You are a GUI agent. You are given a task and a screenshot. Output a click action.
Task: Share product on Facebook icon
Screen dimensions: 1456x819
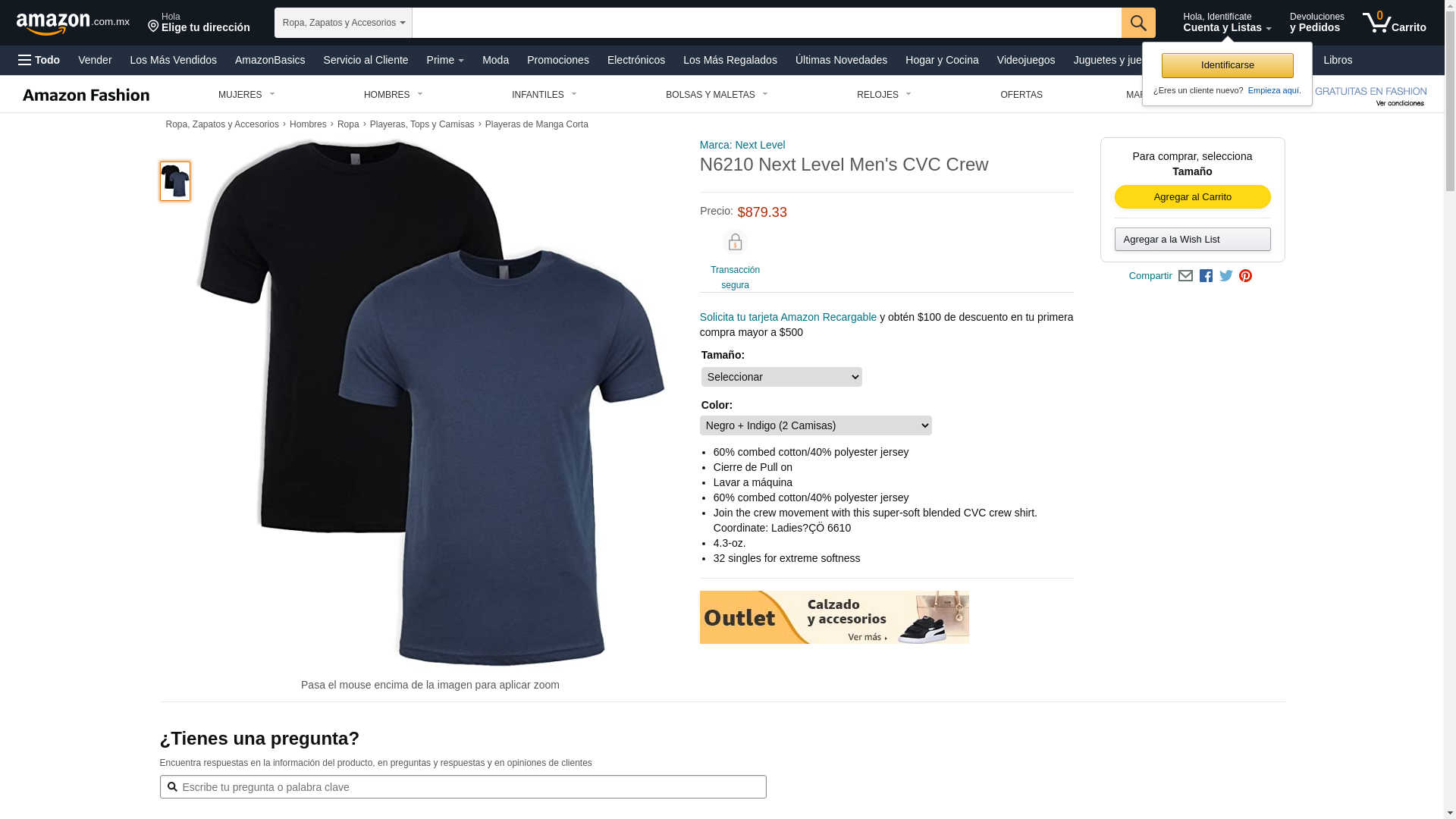pos(1206,276)
